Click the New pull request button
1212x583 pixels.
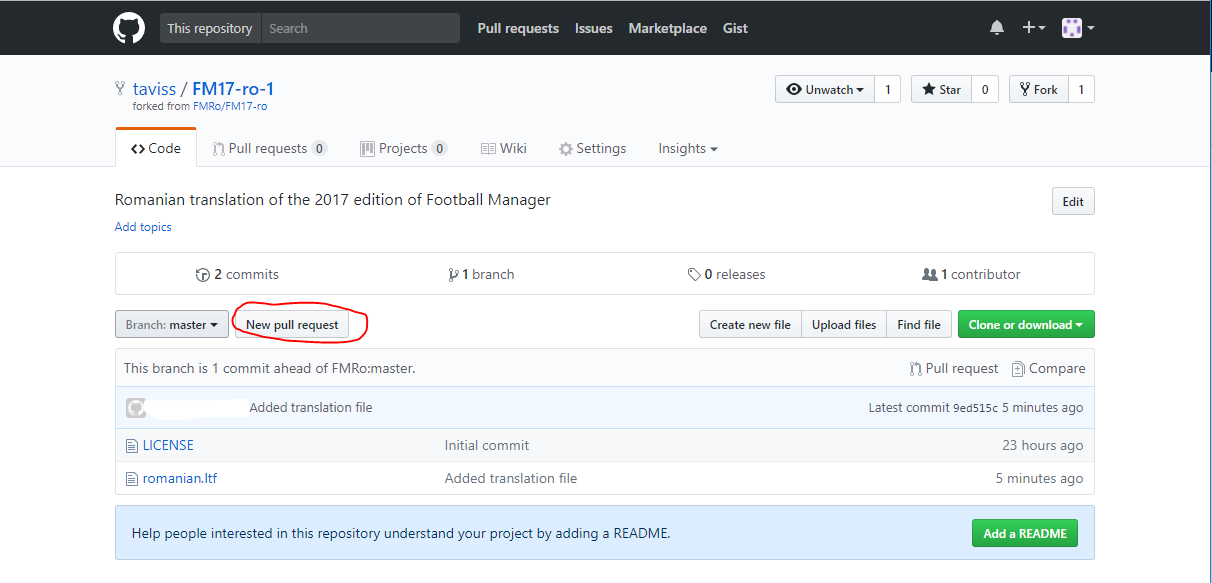(x=292, y=324)
